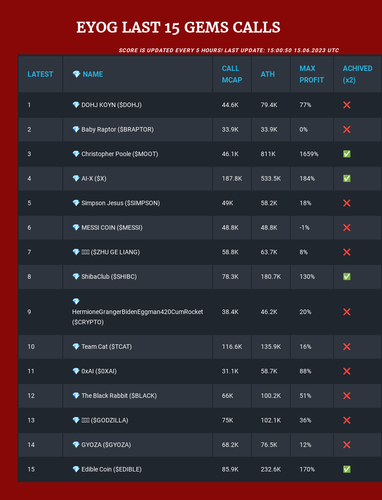Image resolution: width=382 pixels, height=500 pixels.
Task: Click the 38.4K call mcap value
Action: tap(230, 312)
